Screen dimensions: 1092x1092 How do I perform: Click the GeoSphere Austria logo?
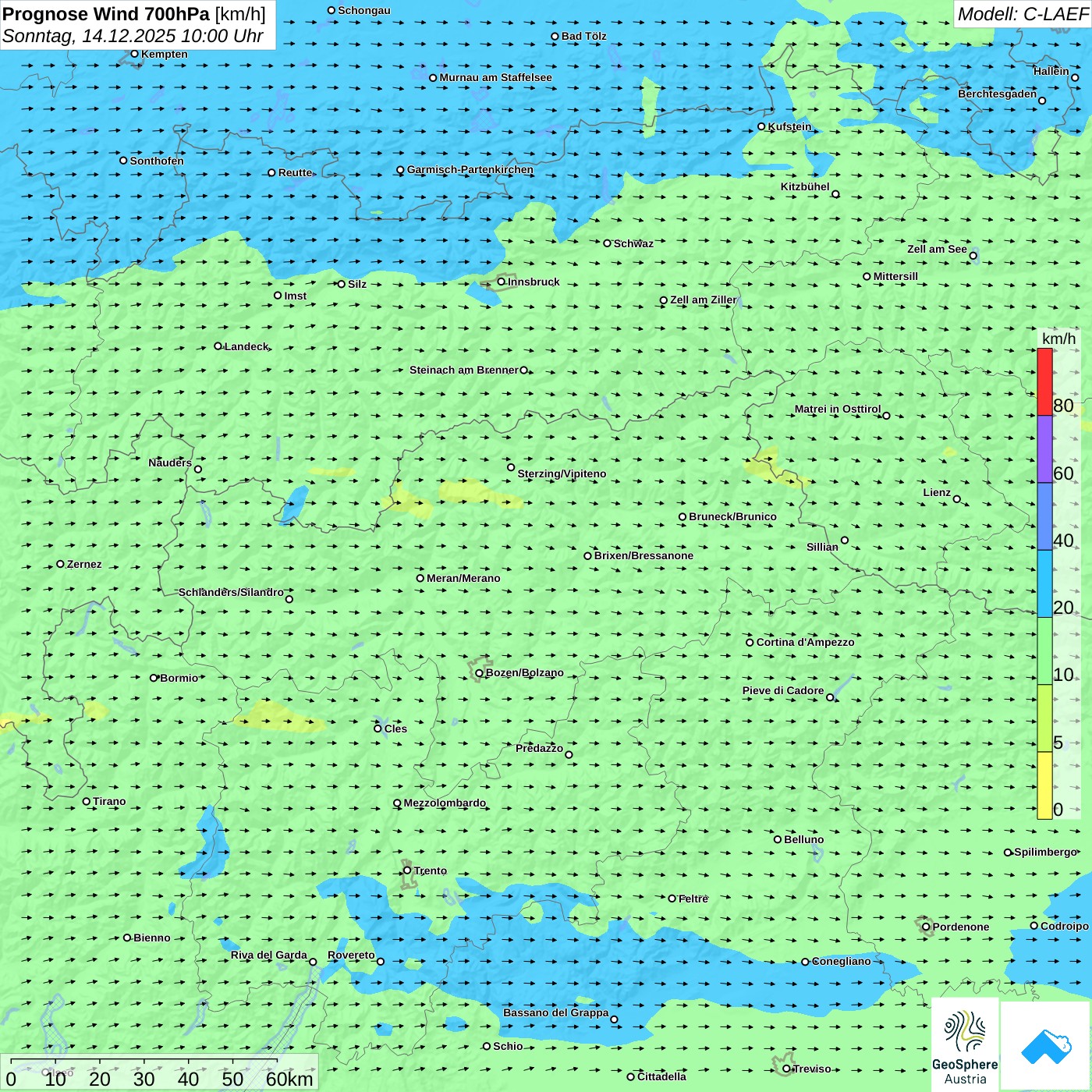coord(965,1045)
